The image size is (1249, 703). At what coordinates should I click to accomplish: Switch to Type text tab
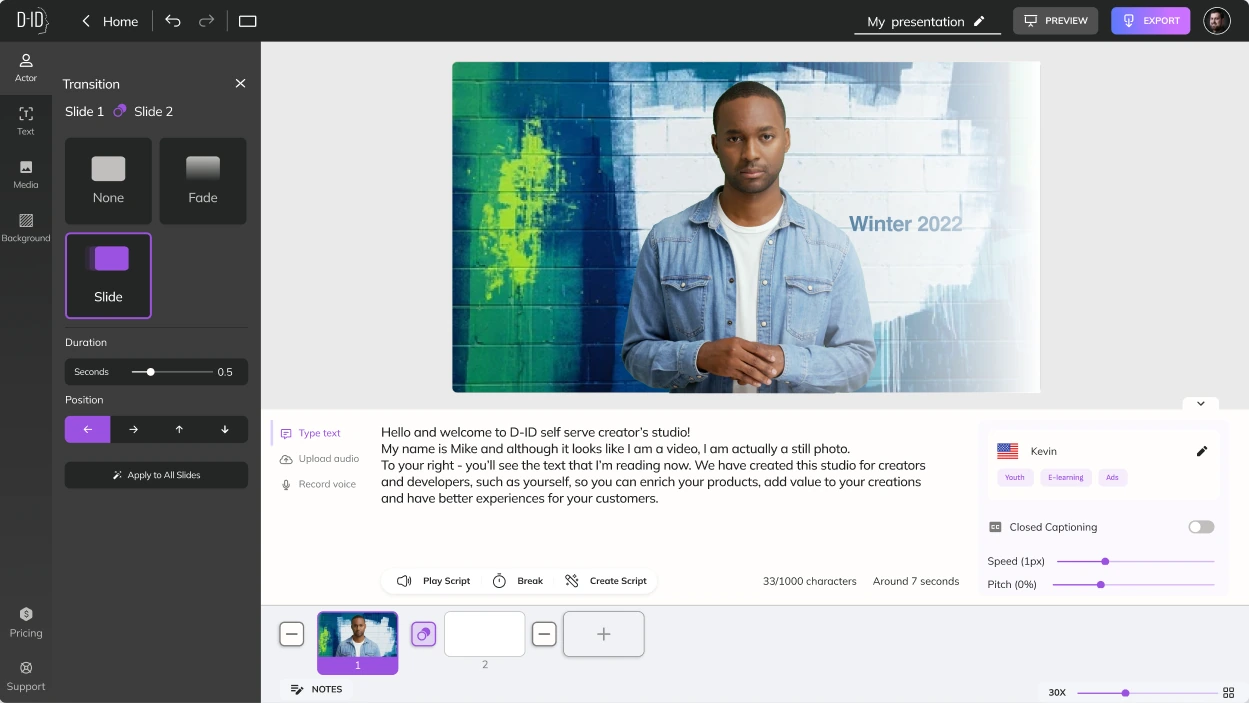311,433
